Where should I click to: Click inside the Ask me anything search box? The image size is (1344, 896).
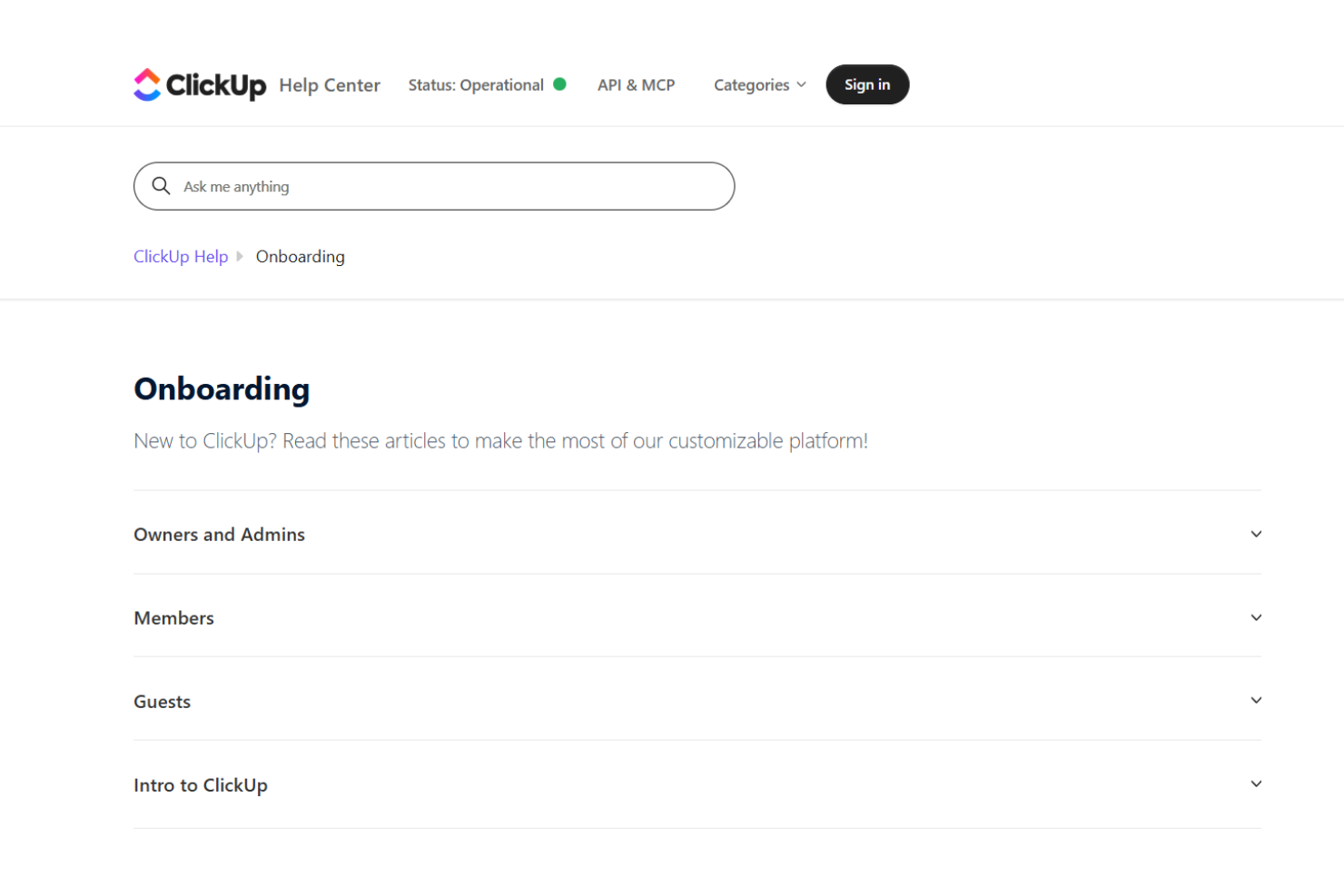coord(434,186)
